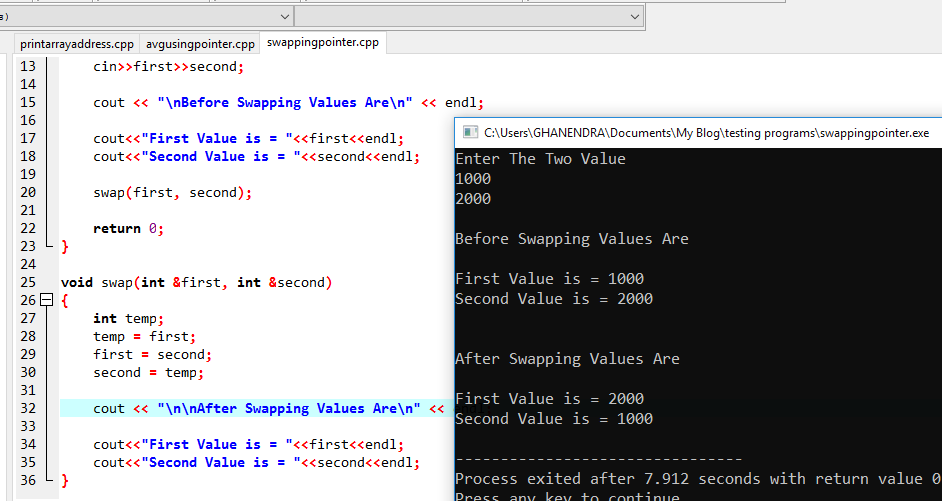This screenshot has height=501, width=942.
Task: Click 'Before Swapping Values Are' in console
Action: point(572,238)
